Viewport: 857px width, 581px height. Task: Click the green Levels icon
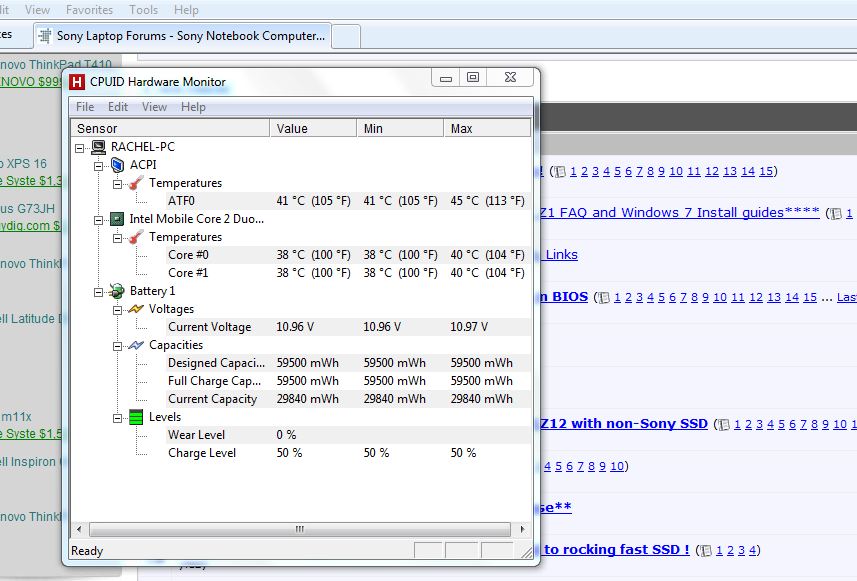click(x=136, y=417)
